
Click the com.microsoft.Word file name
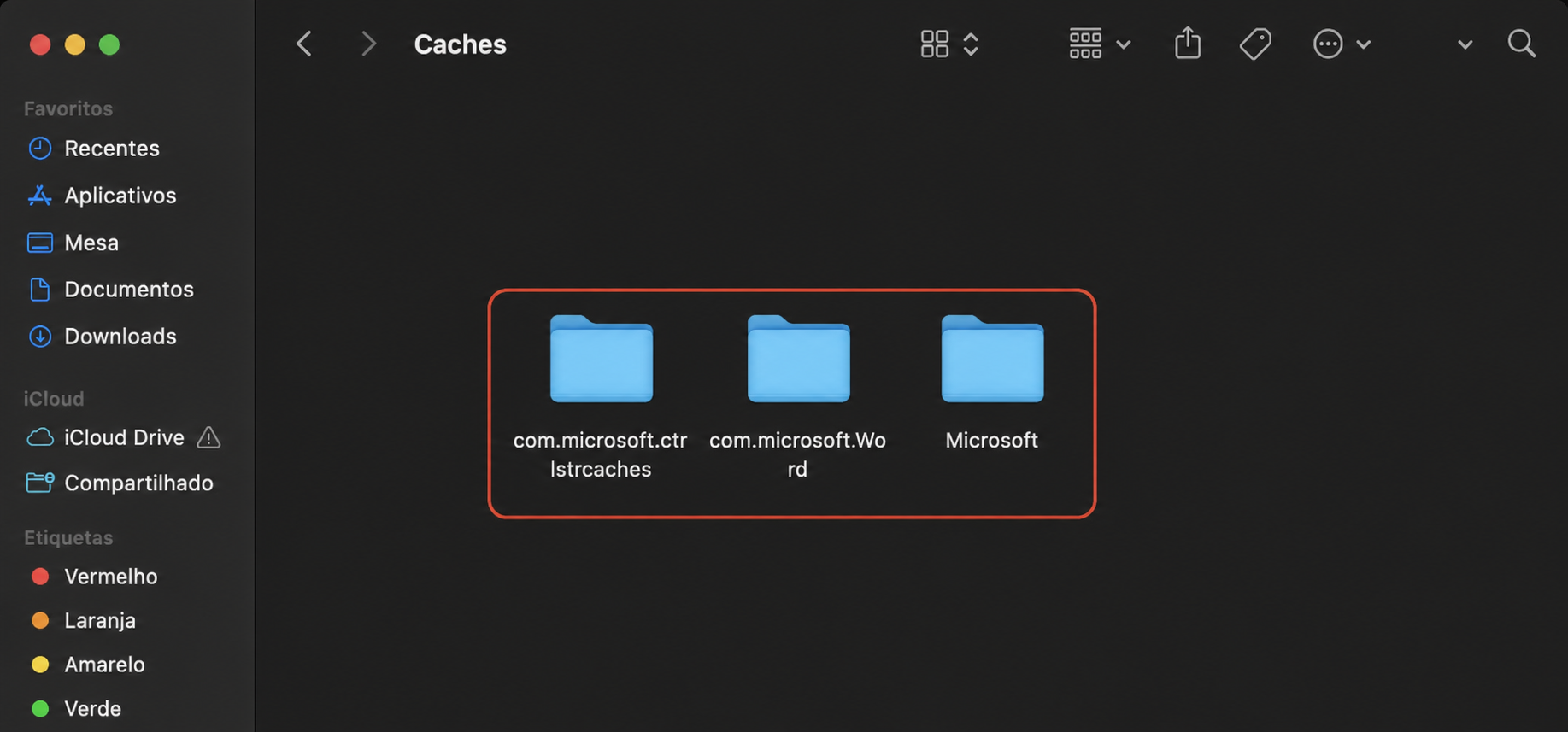point(797,454)
